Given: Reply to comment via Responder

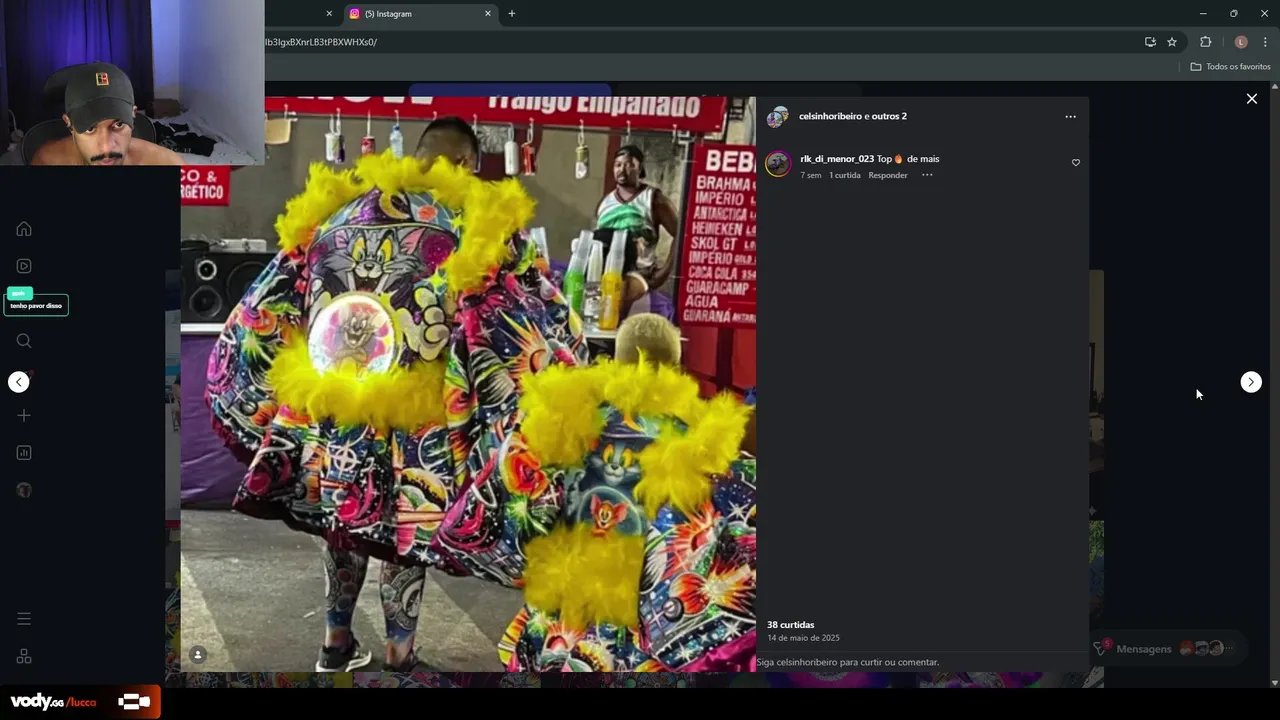Looking at the screenshot, I should point(888,175).
